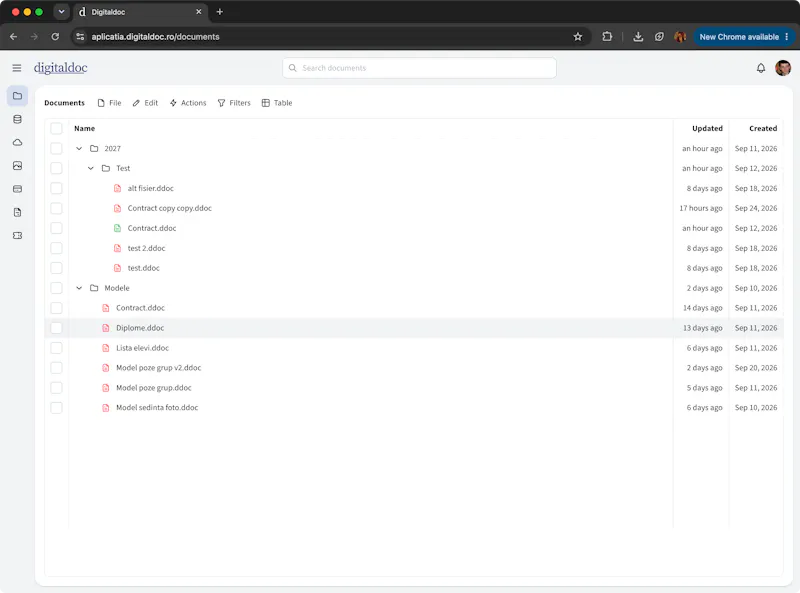
Task: Sort by the Name column header
Action: (85, 129)
